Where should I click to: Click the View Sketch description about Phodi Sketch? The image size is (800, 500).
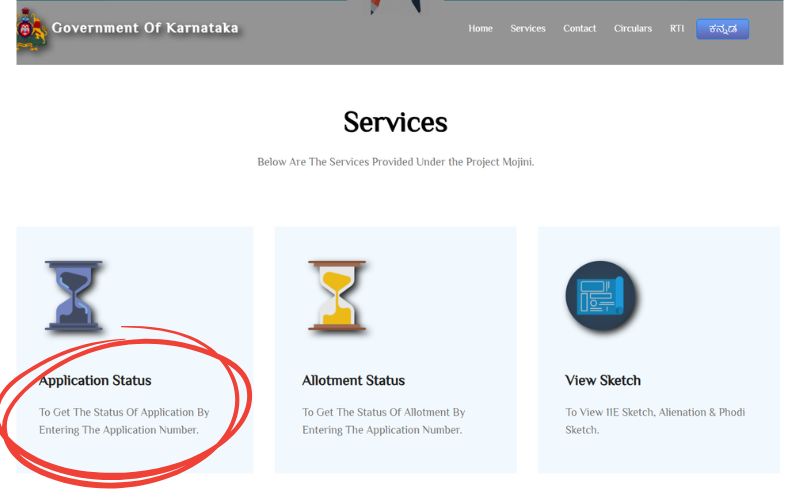(655, 421)
